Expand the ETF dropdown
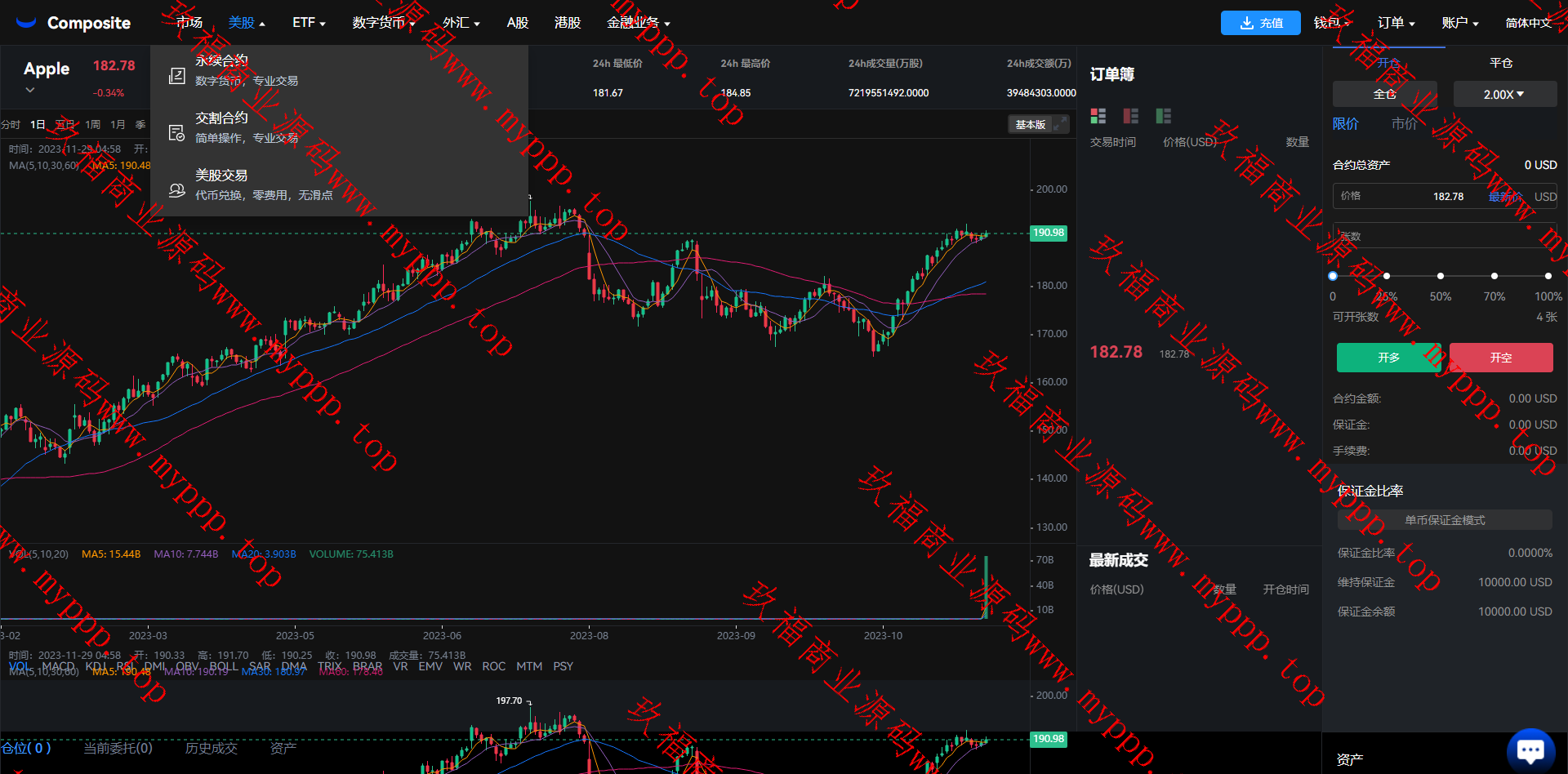The width and height of the screenshot is (1568, 774). (x=309, y=23)
